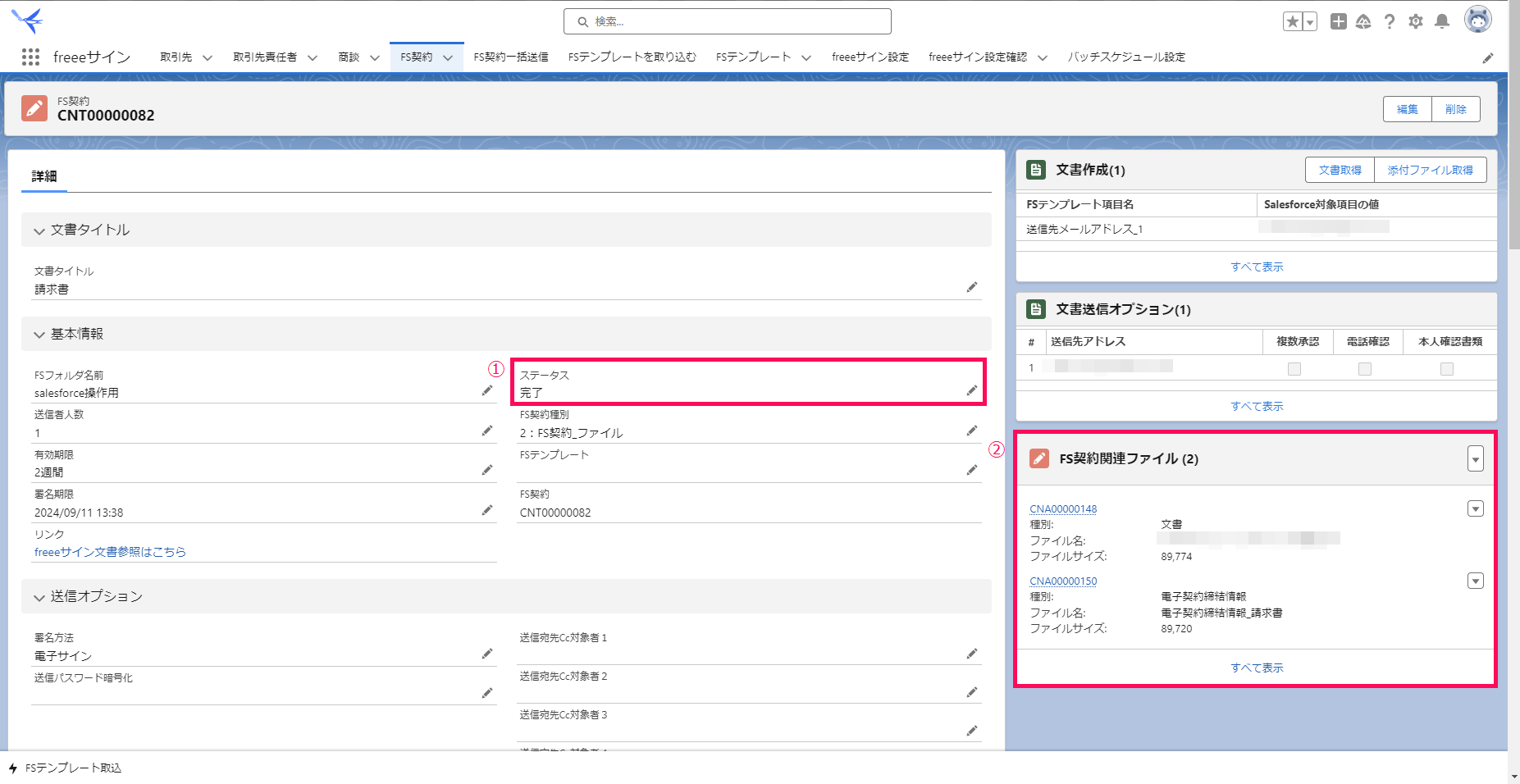Collapse the 送信オプション section

[x=39, y=597]
